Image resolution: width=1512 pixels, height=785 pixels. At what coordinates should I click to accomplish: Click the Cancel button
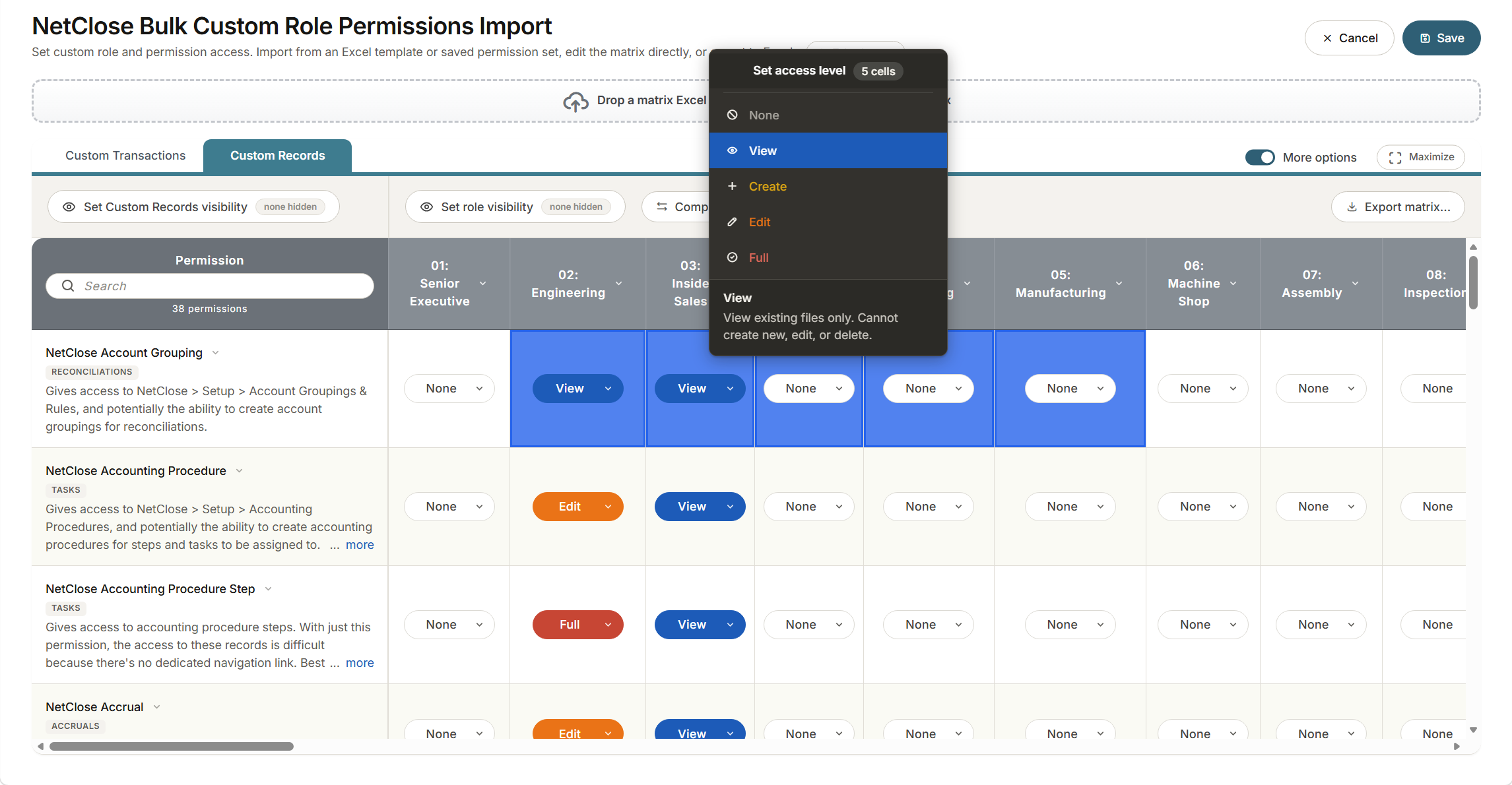click(x=1349, y=38)
